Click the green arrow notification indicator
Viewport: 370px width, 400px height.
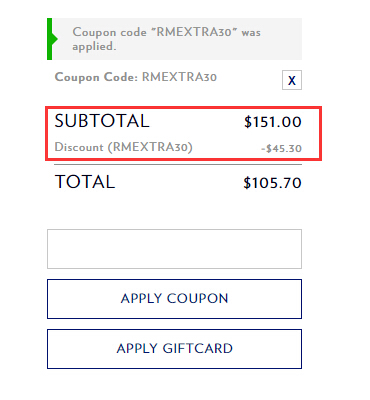pos(55,39)
